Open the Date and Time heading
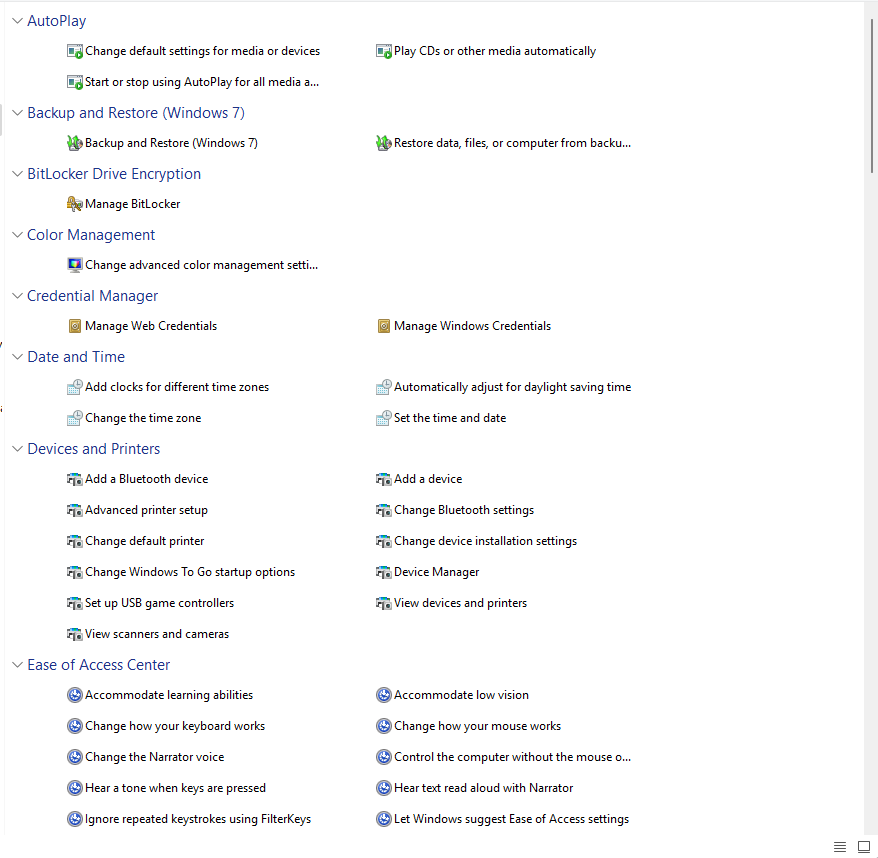The image size is (878, 858). point(76,357)
